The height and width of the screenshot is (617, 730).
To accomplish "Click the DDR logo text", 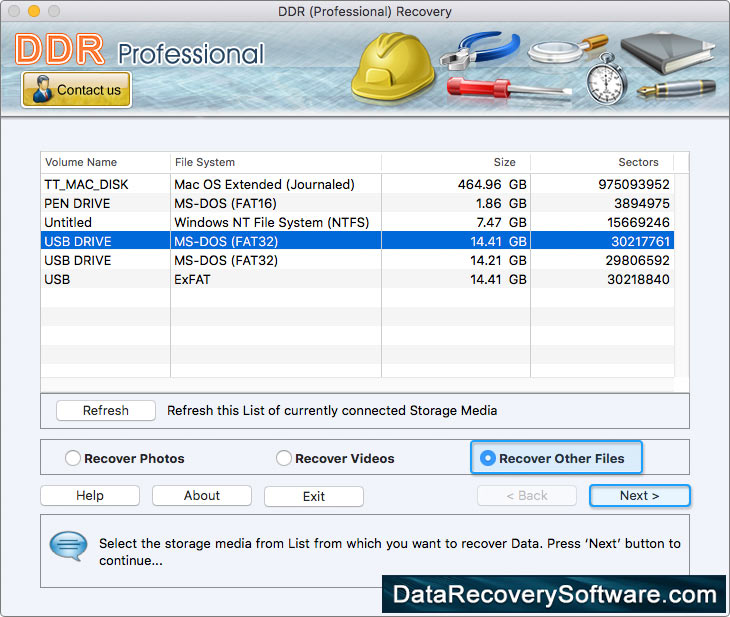I will click(x=60, y=49).
